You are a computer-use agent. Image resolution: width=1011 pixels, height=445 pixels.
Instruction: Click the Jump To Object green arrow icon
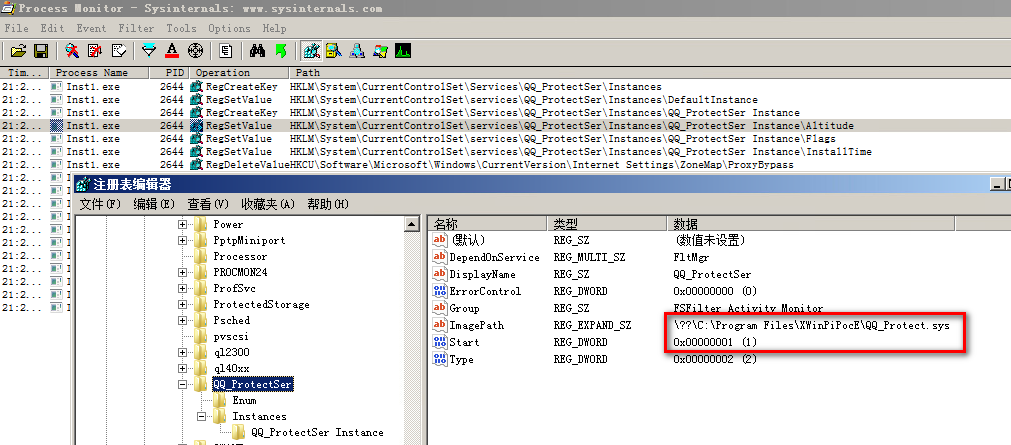tap(280, 51)
